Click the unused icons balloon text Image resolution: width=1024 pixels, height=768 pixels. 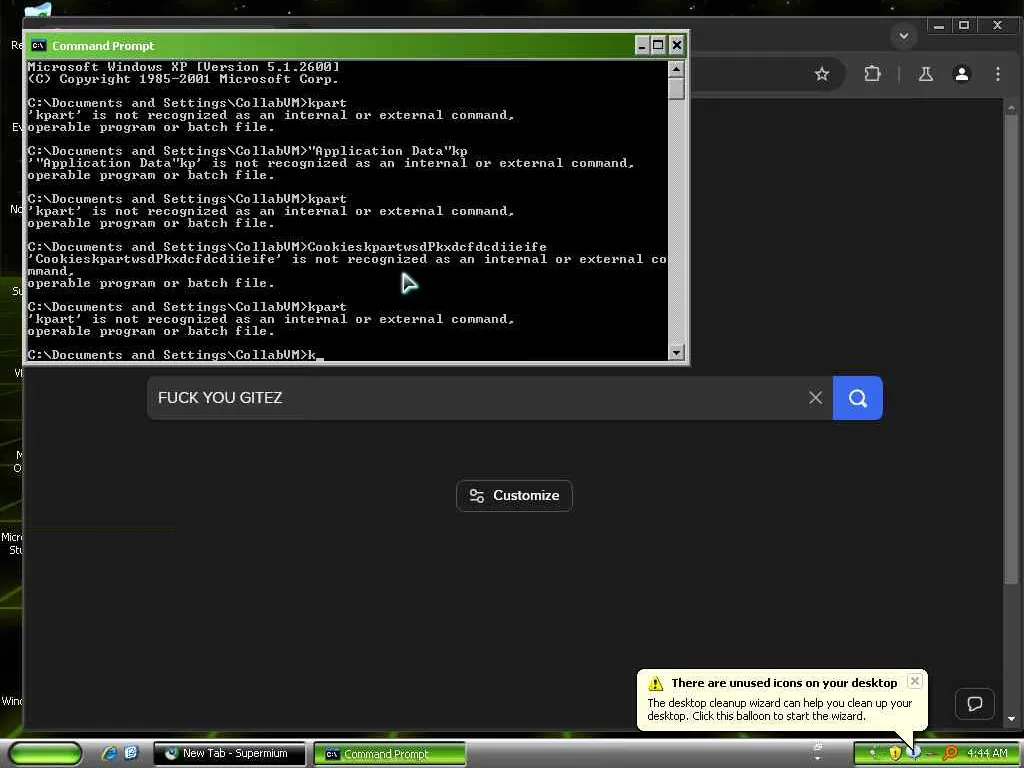[779, 710]
